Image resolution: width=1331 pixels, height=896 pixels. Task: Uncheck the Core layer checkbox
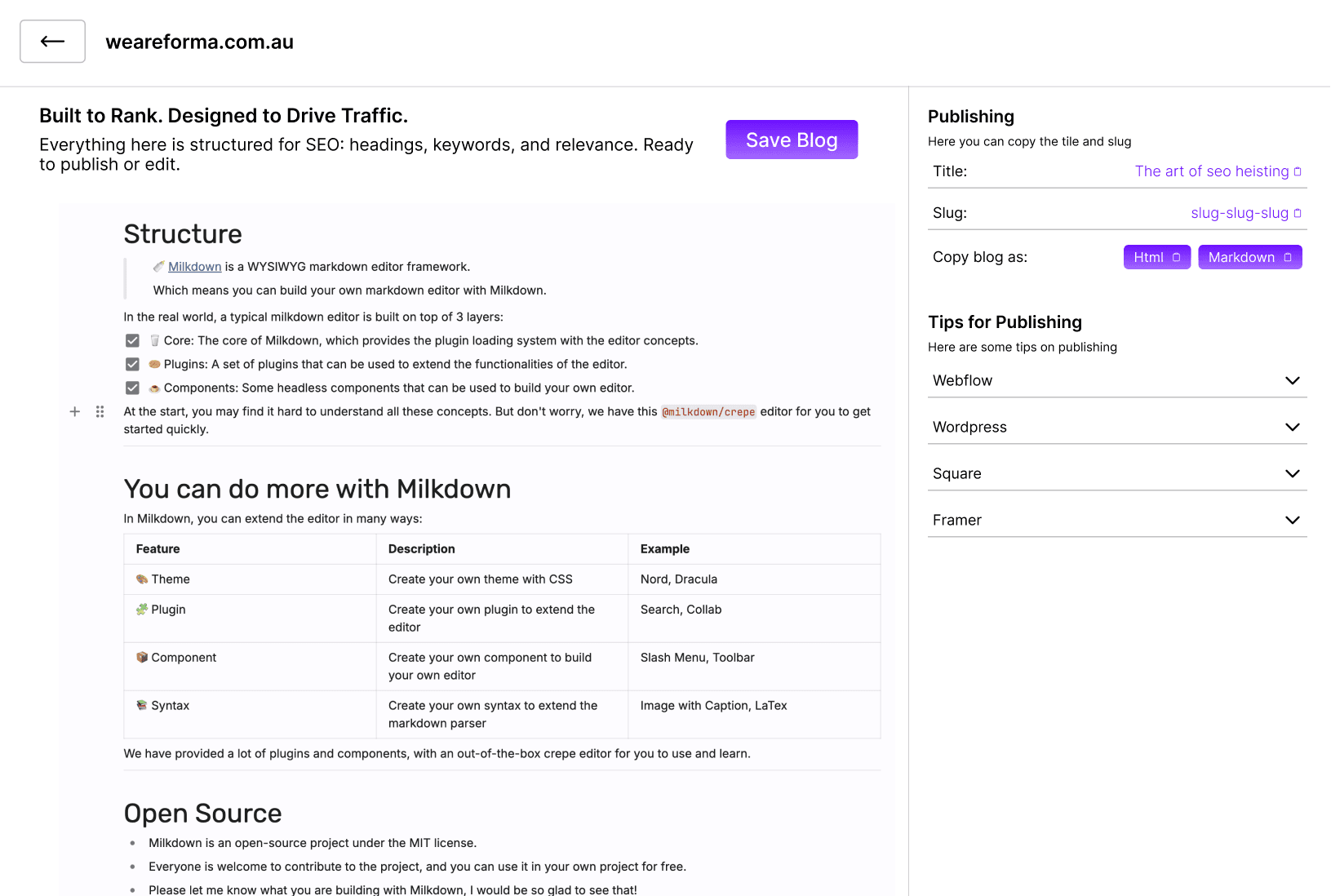point(132,340)
